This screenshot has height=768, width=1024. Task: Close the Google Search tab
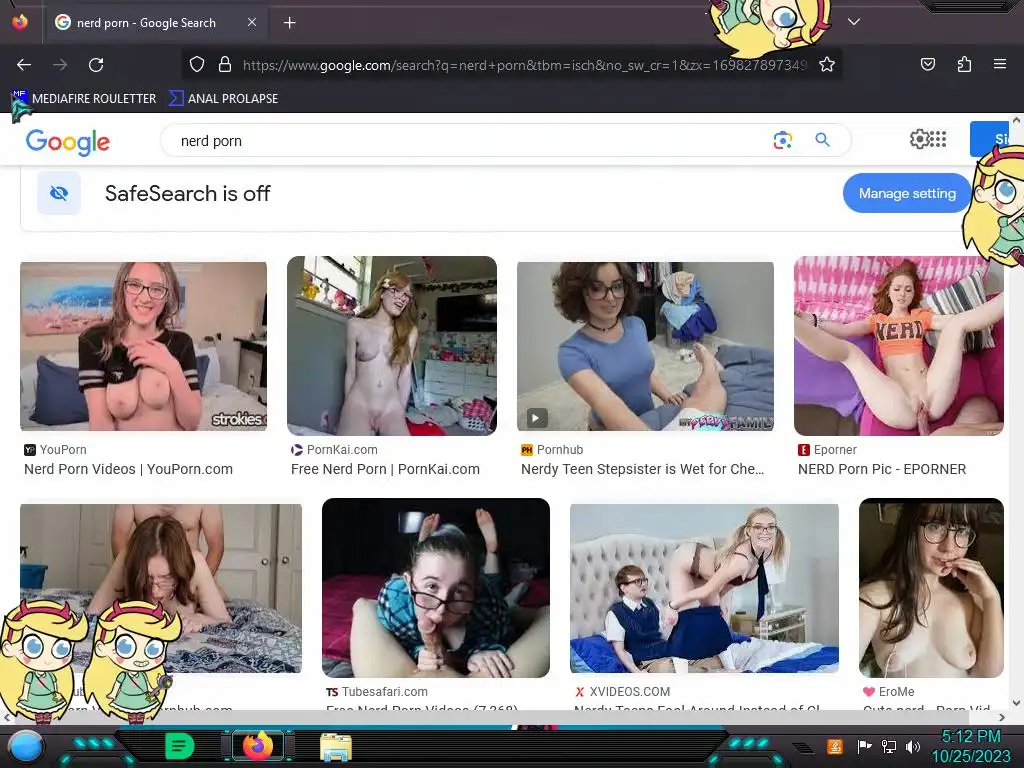[251, 22]
